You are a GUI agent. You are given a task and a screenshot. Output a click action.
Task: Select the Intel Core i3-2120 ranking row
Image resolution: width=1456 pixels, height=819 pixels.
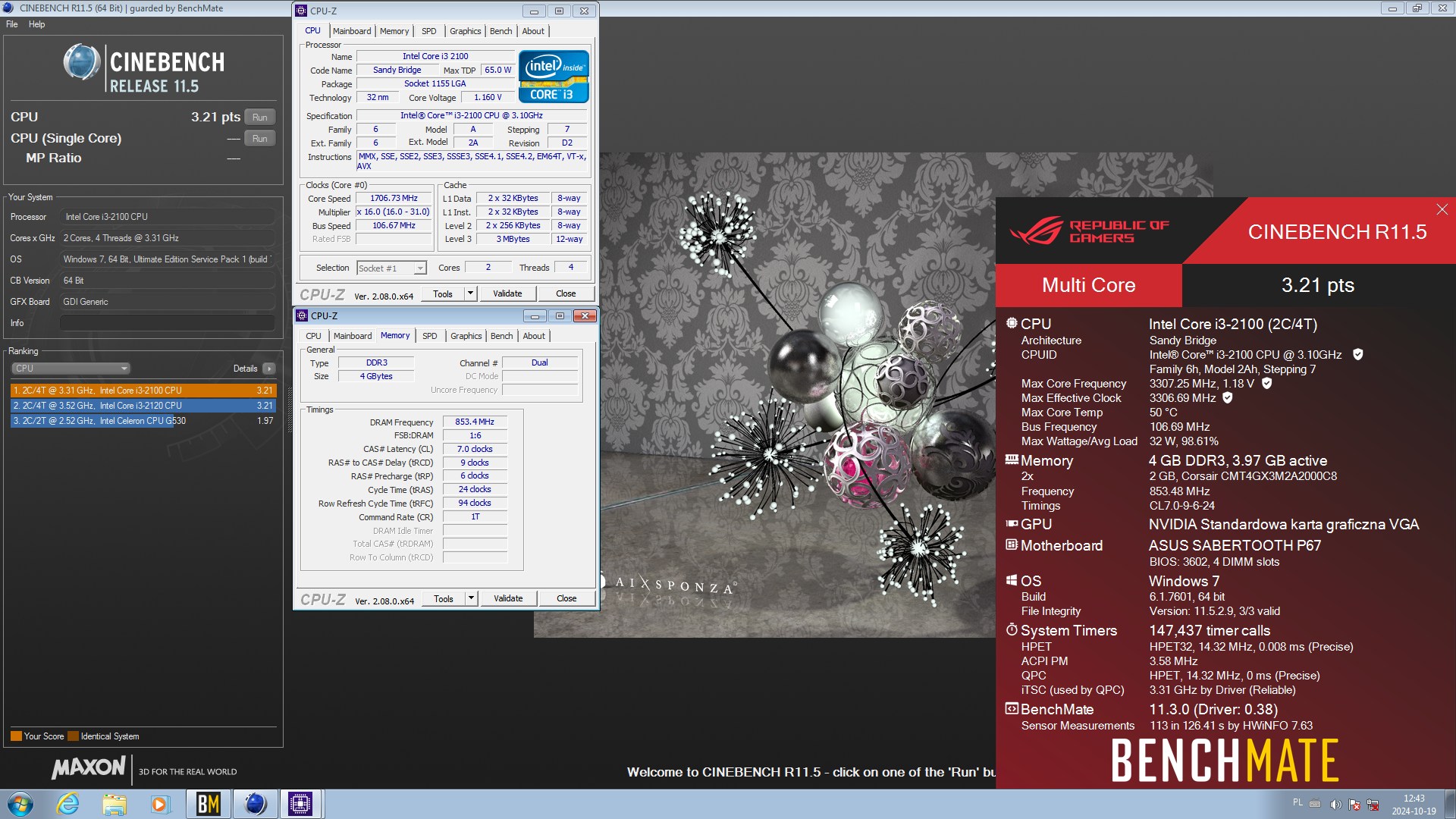point(143,406)
